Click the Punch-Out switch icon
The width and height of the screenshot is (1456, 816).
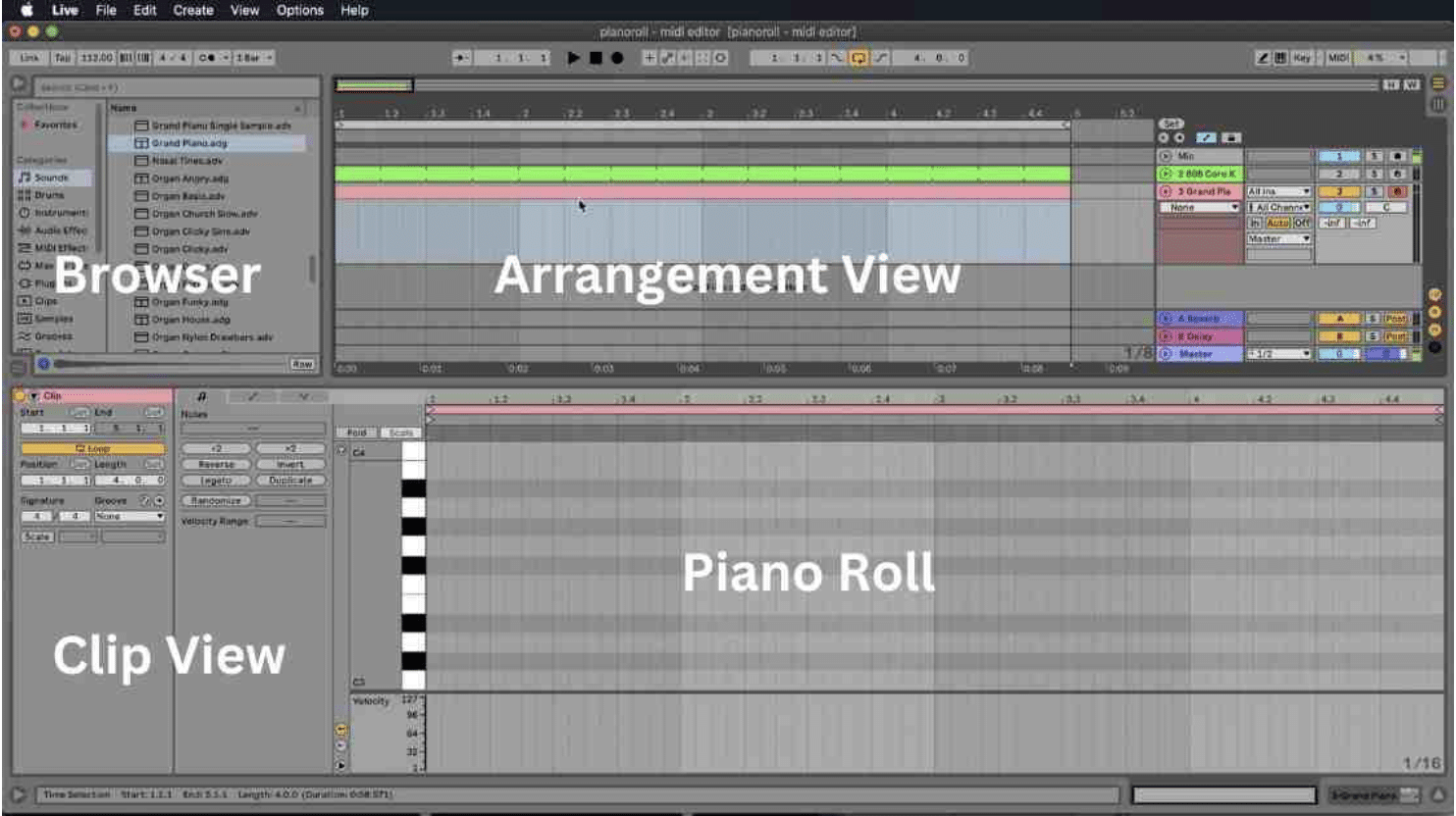[881, 58]
